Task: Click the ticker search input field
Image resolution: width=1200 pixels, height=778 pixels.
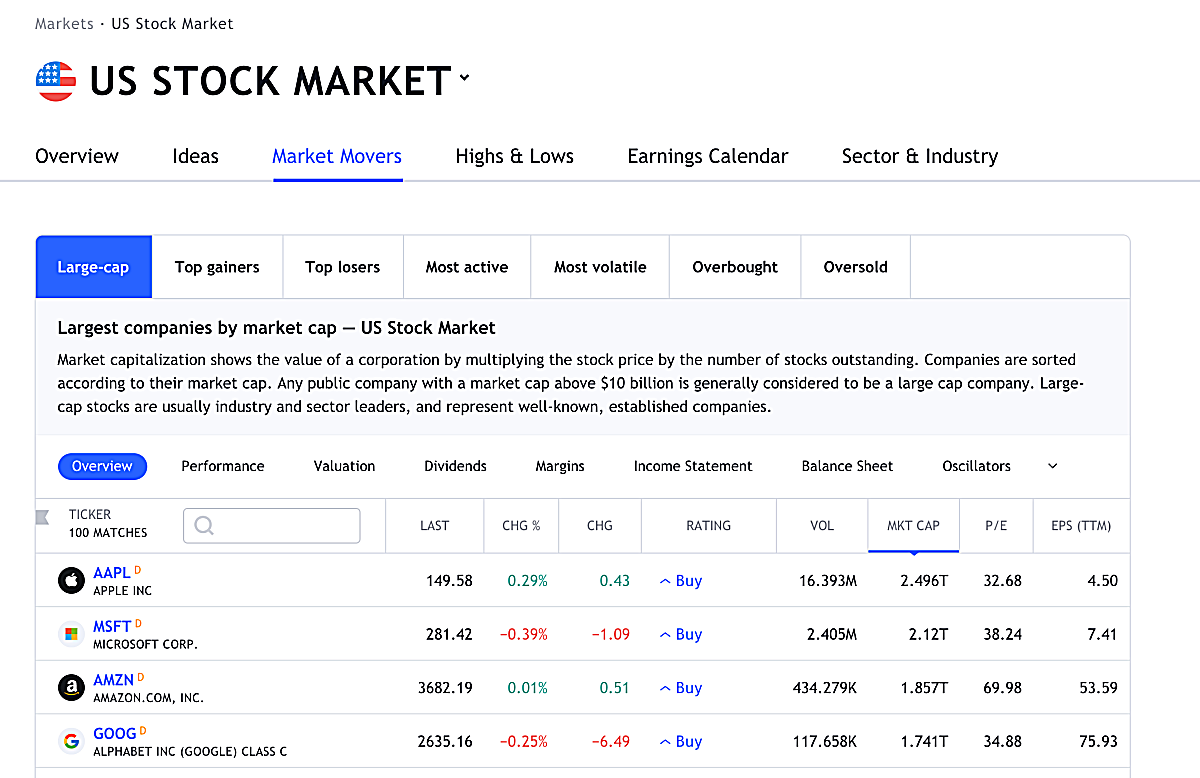Action: point(271,525)
